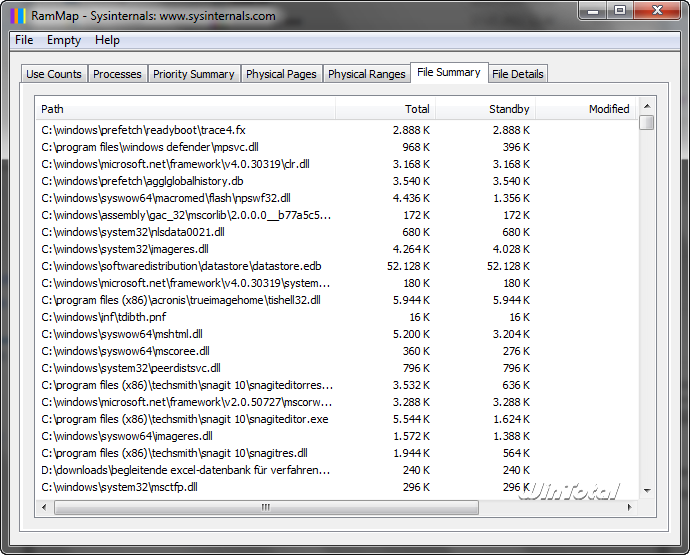Click the horizontal scrollbar left arrow

point(44,507)
